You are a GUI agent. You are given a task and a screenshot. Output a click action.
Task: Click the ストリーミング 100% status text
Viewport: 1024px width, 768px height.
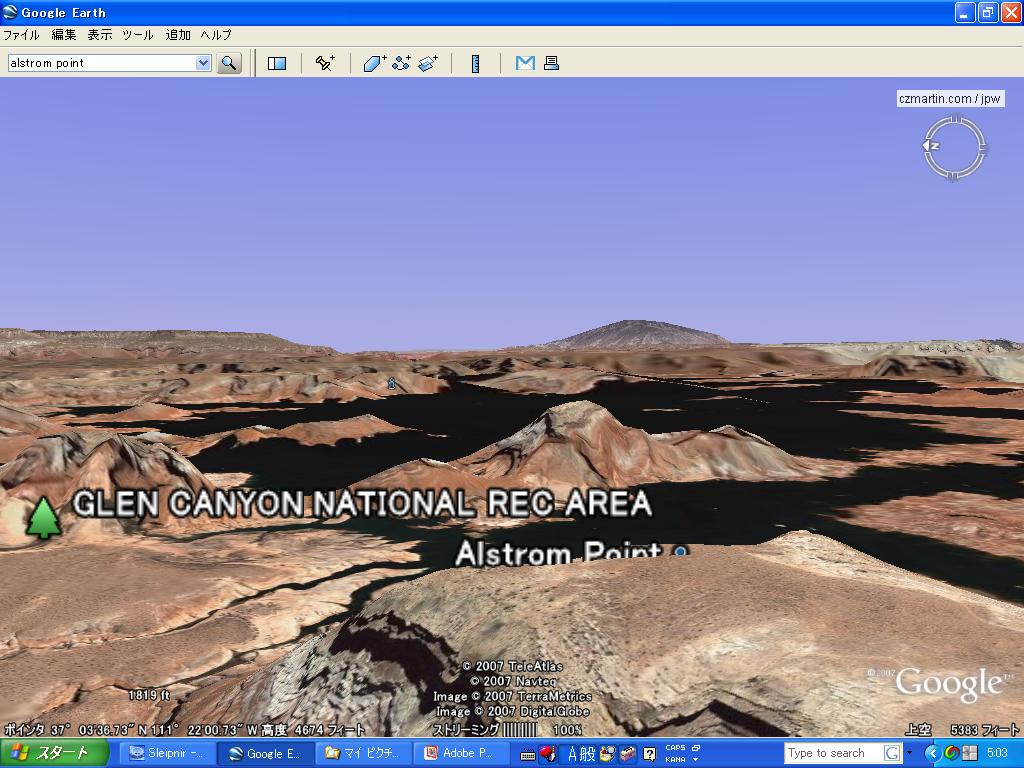(507, 729)
